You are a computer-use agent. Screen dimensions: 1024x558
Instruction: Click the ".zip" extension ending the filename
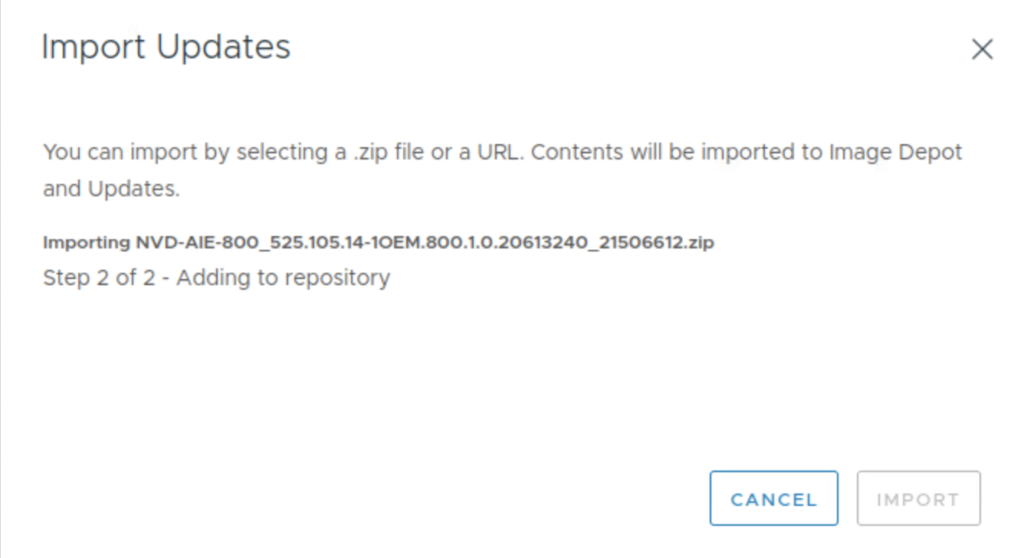coord(698,243)
